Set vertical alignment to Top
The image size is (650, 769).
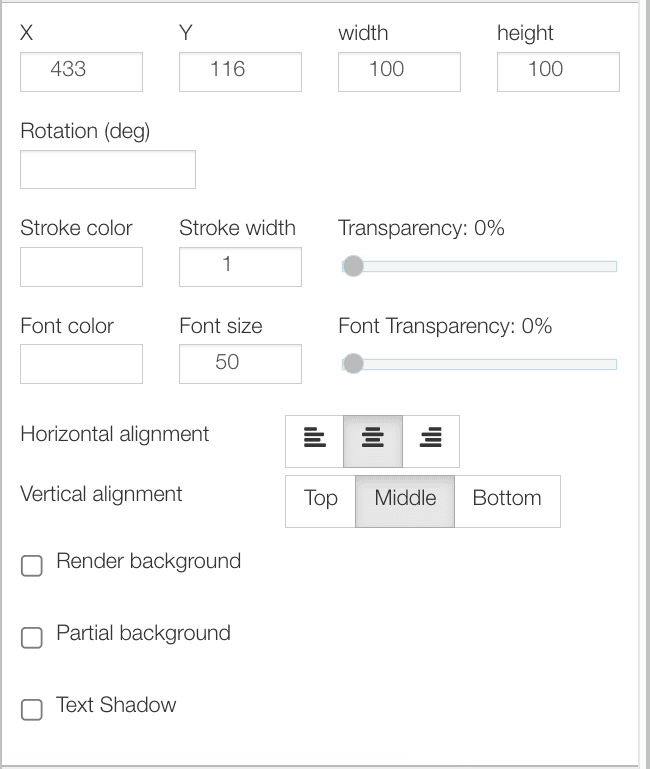pyautogui.click(x=320, y=500)
